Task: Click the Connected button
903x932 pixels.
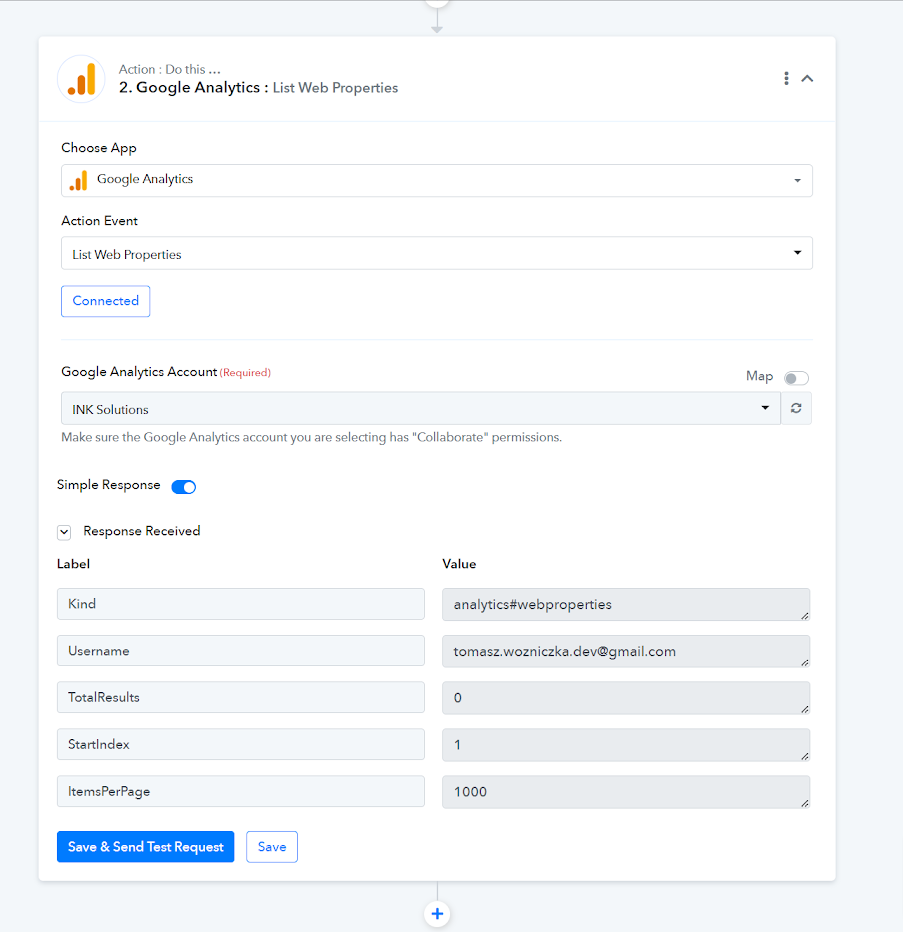Action: coord(105,301)
